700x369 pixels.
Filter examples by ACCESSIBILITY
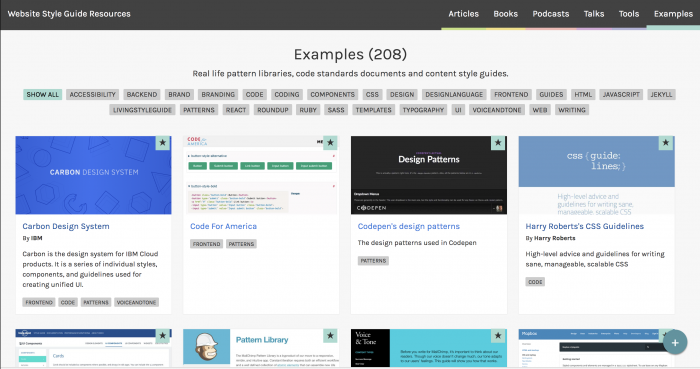[92, 95]
